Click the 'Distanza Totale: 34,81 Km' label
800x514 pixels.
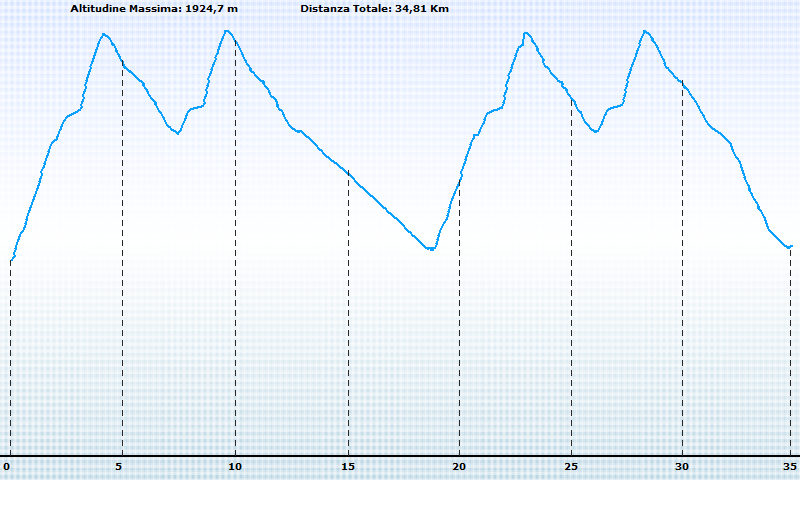[374, 9]
